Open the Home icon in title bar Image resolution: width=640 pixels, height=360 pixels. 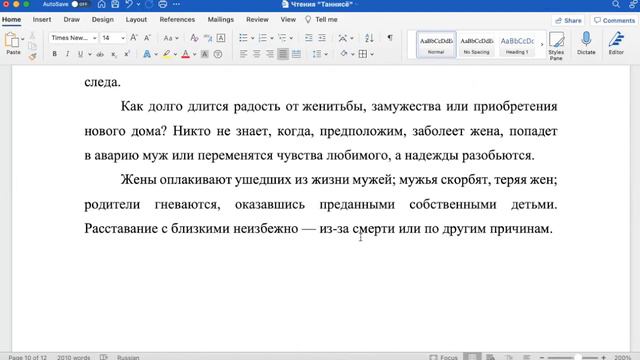click(x=101, y=4)
